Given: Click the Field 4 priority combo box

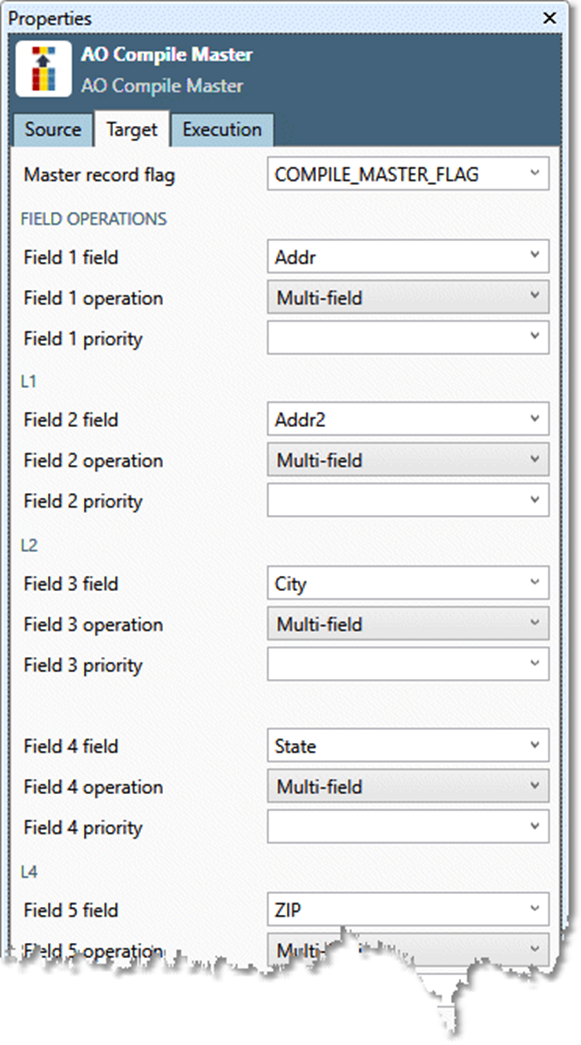Looking at the screenshot, I should (x=408, y=827).
